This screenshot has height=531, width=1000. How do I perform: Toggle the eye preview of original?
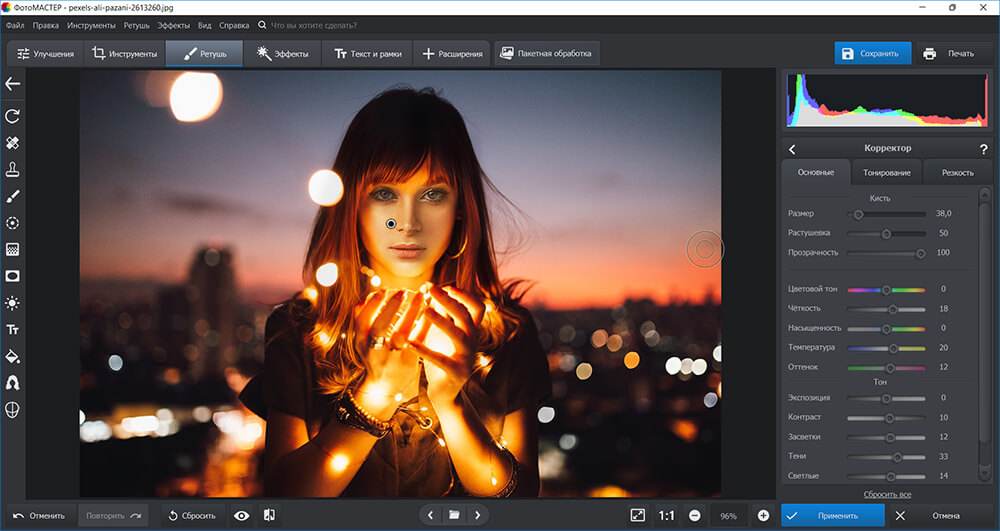pyautogui.click(x=242, y=516)
